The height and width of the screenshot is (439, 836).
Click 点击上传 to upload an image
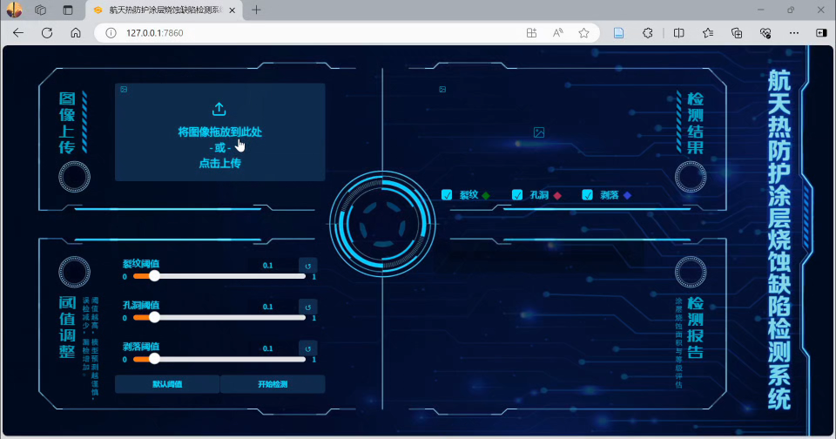220,163
